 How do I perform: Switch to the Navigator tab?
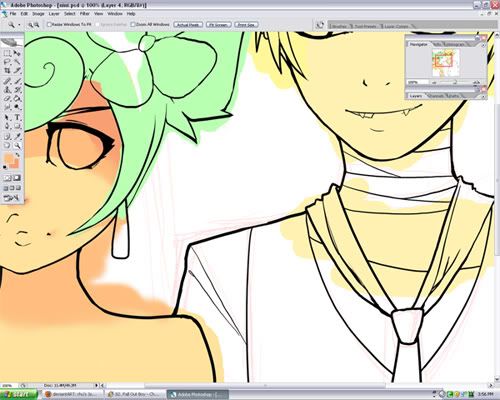[x=418, y=44]
